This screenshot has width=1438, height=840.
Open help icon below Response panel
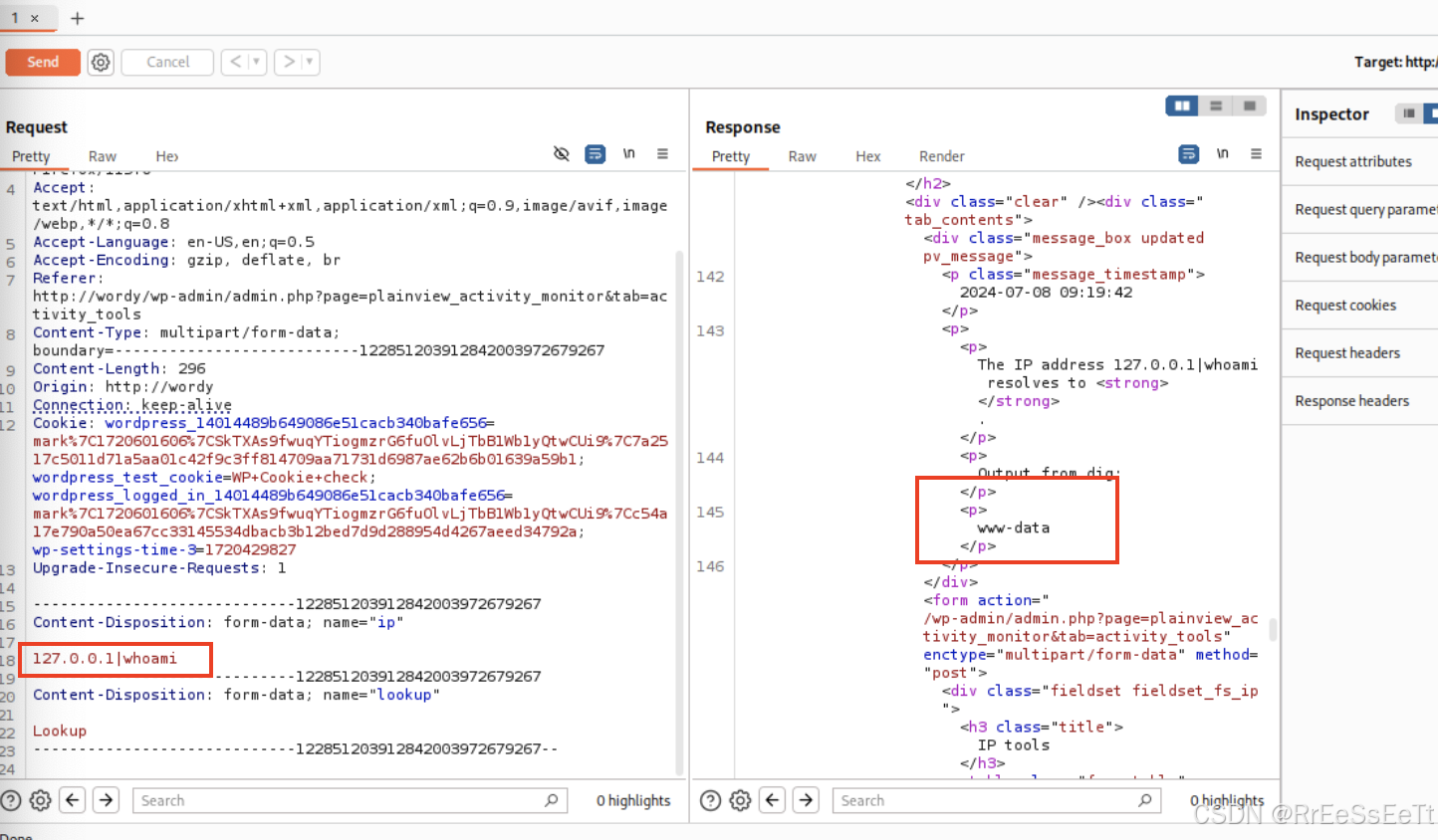[710, 800]
